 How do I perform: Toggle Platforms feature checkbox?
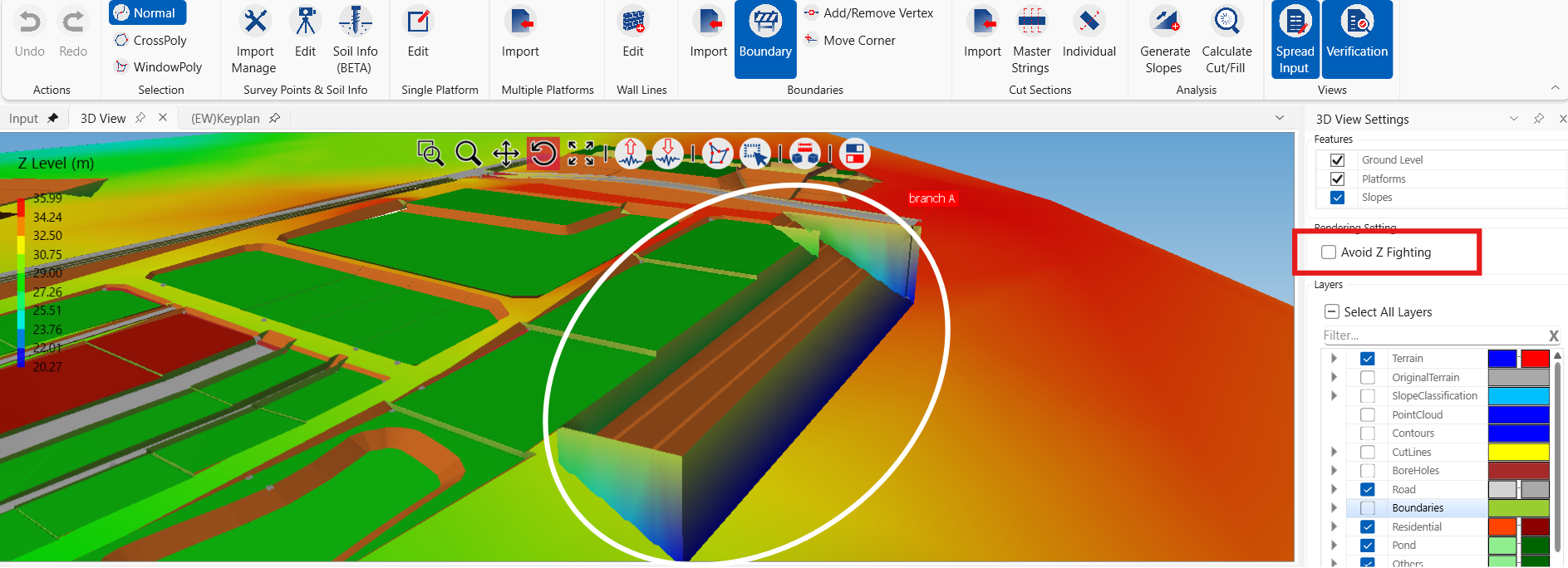(x=1337, y=179)
